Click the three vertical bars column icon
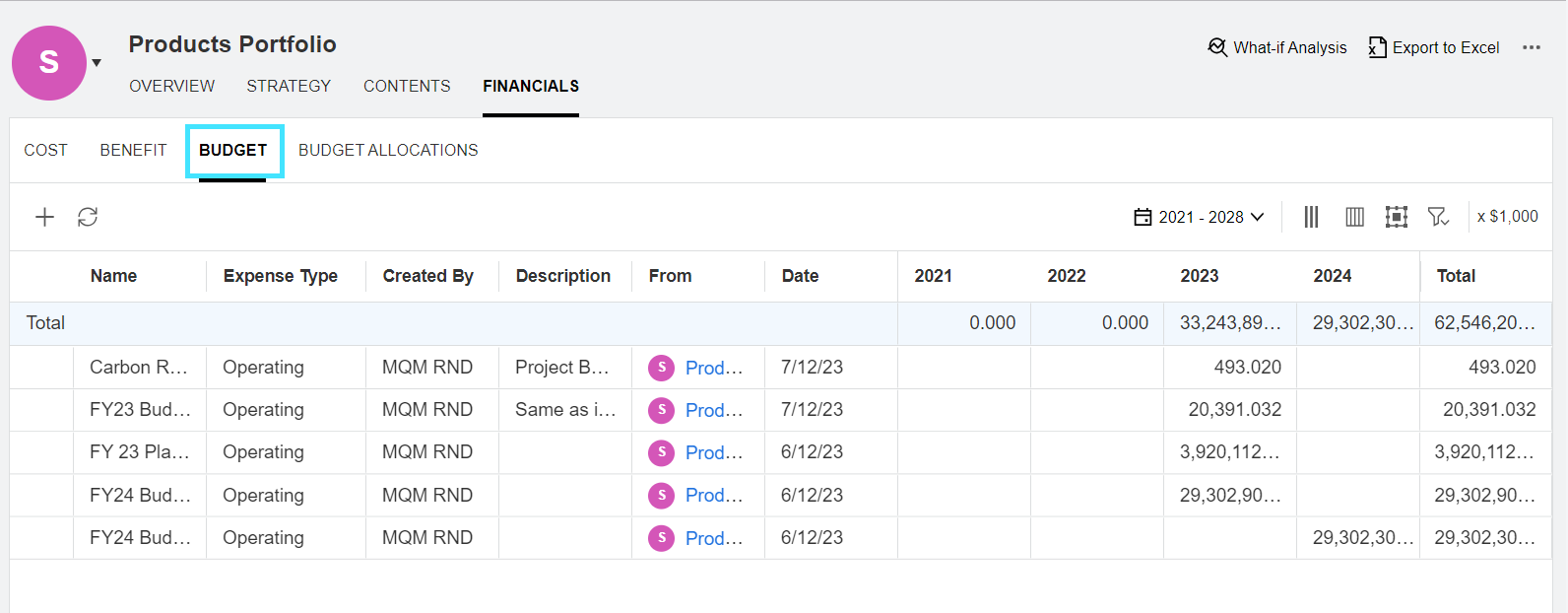Screen dimensions: 1568x613 point(1311,217)
